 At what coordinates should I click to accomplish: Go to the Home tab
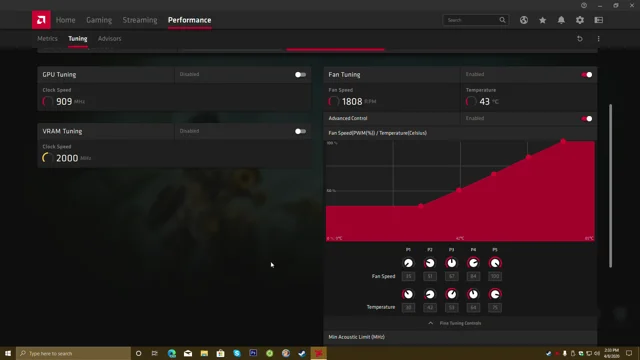point(65,20)
